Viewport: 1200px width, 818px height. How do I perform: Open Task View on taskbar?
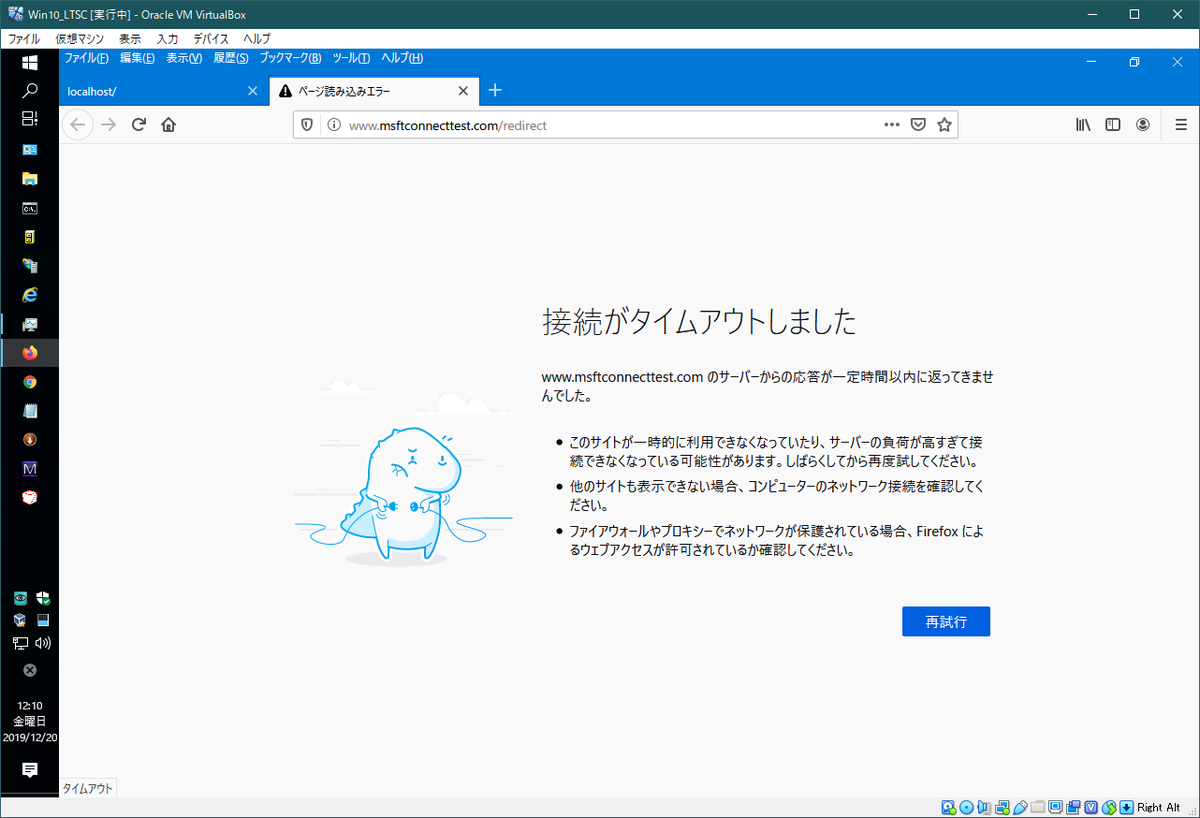pyautogui.click(x=29, y=119)
